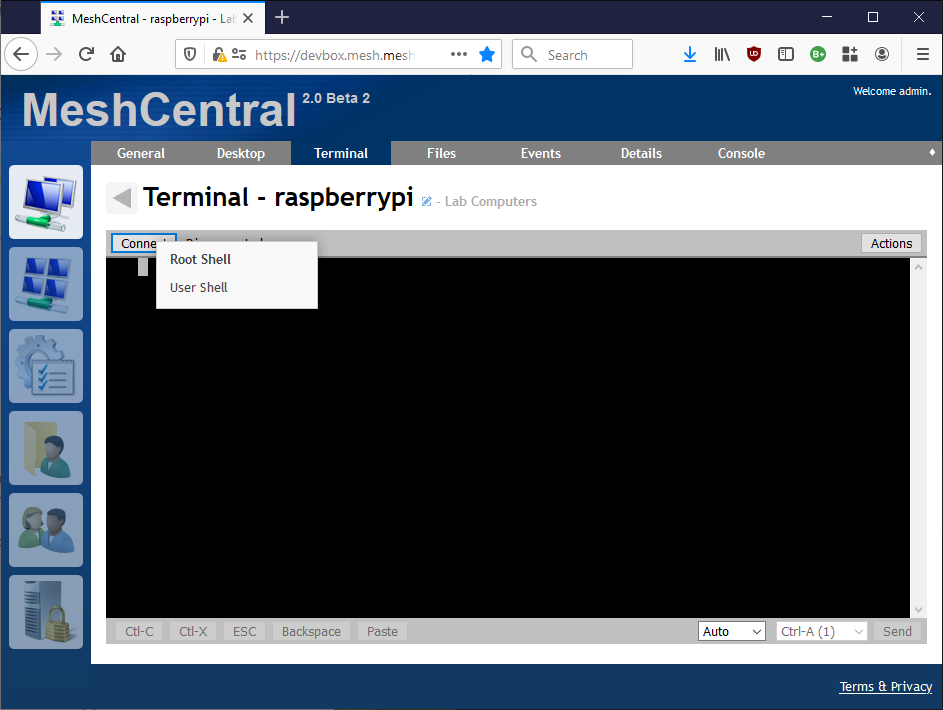943x710 pixels.
Task: Choose Root Shell from connect menu
Action: click(x=237, y=260)
